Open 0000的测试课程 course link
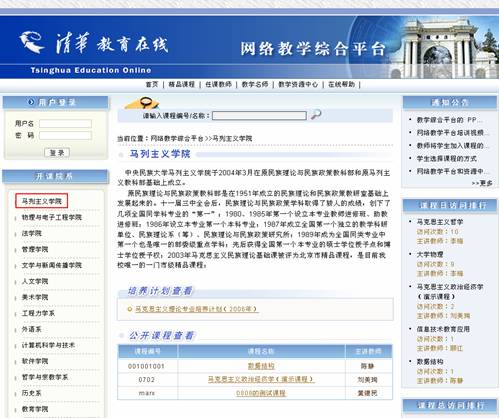499x418 pixels. [x=261, y=393]
